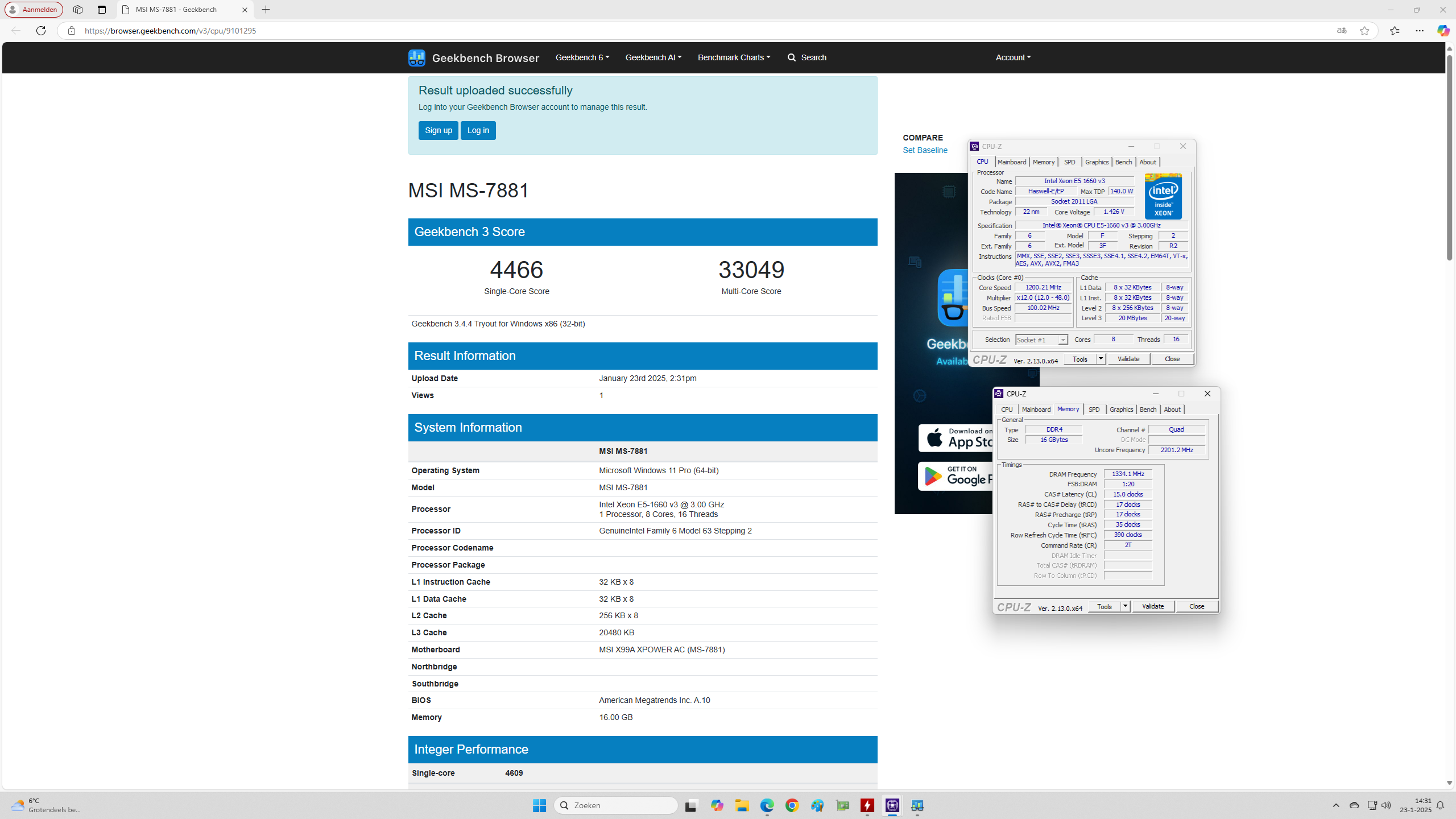Click the Aanmelden profile button
Viewport: 1456px width, 819px height.
34,10
